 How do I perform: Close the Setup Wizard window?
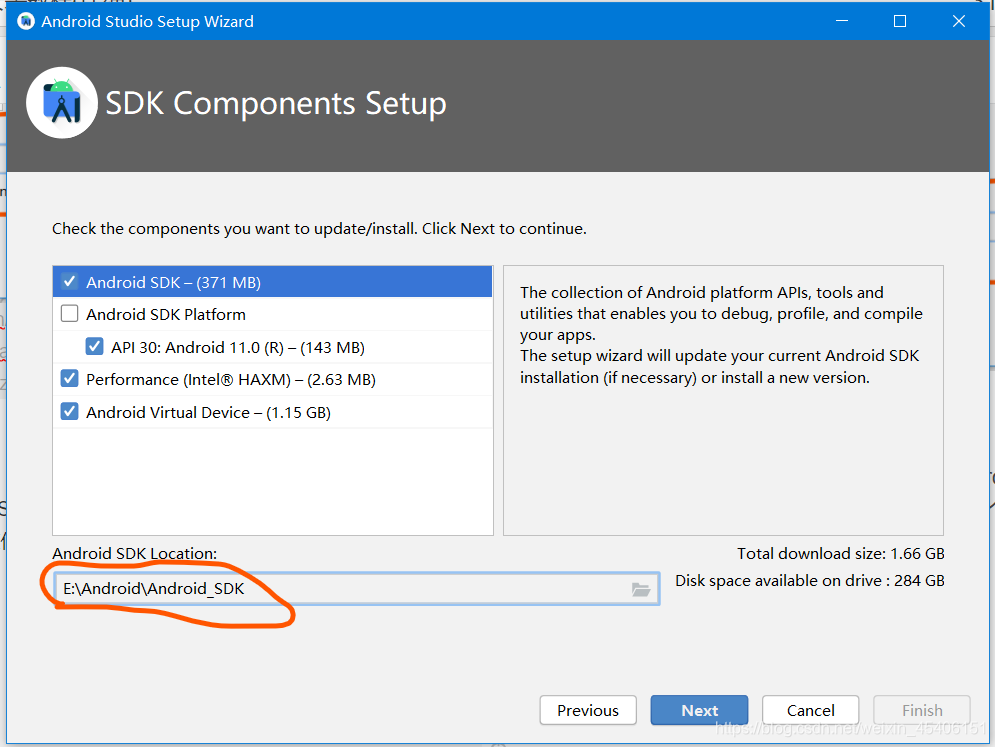click(959, 22)
